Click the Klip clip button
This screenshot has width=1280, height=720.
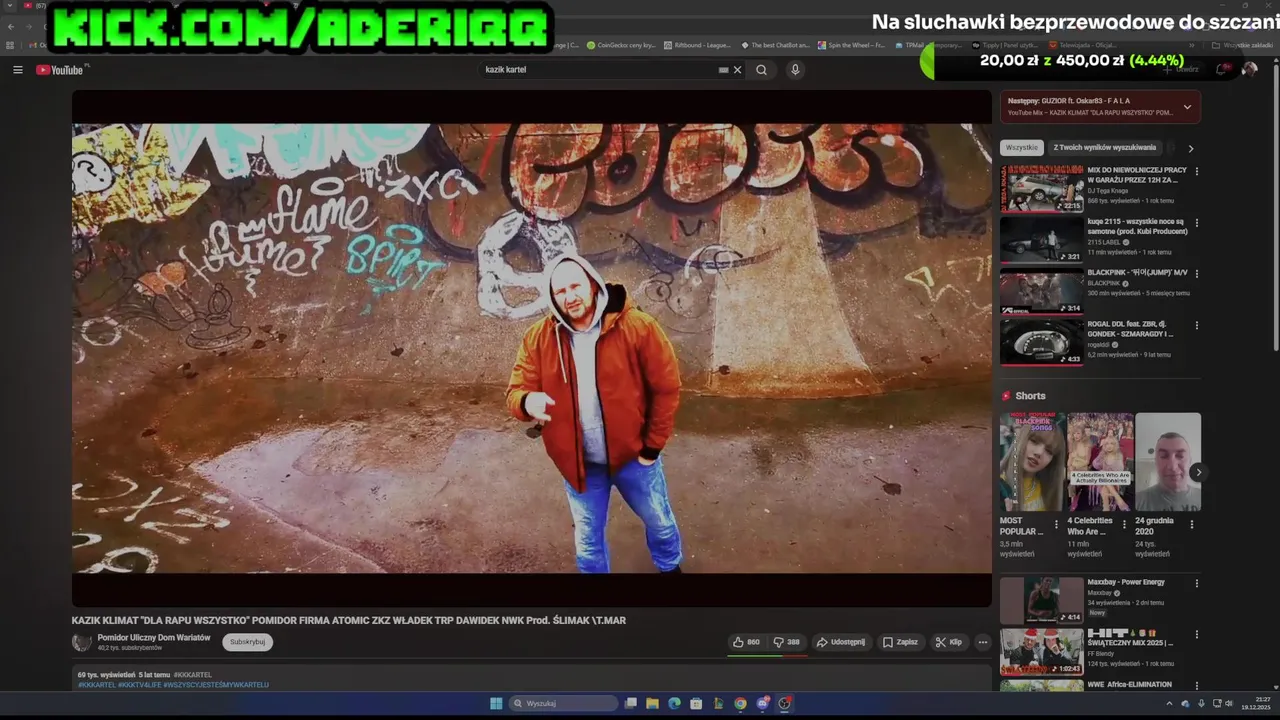coord(948,642)
